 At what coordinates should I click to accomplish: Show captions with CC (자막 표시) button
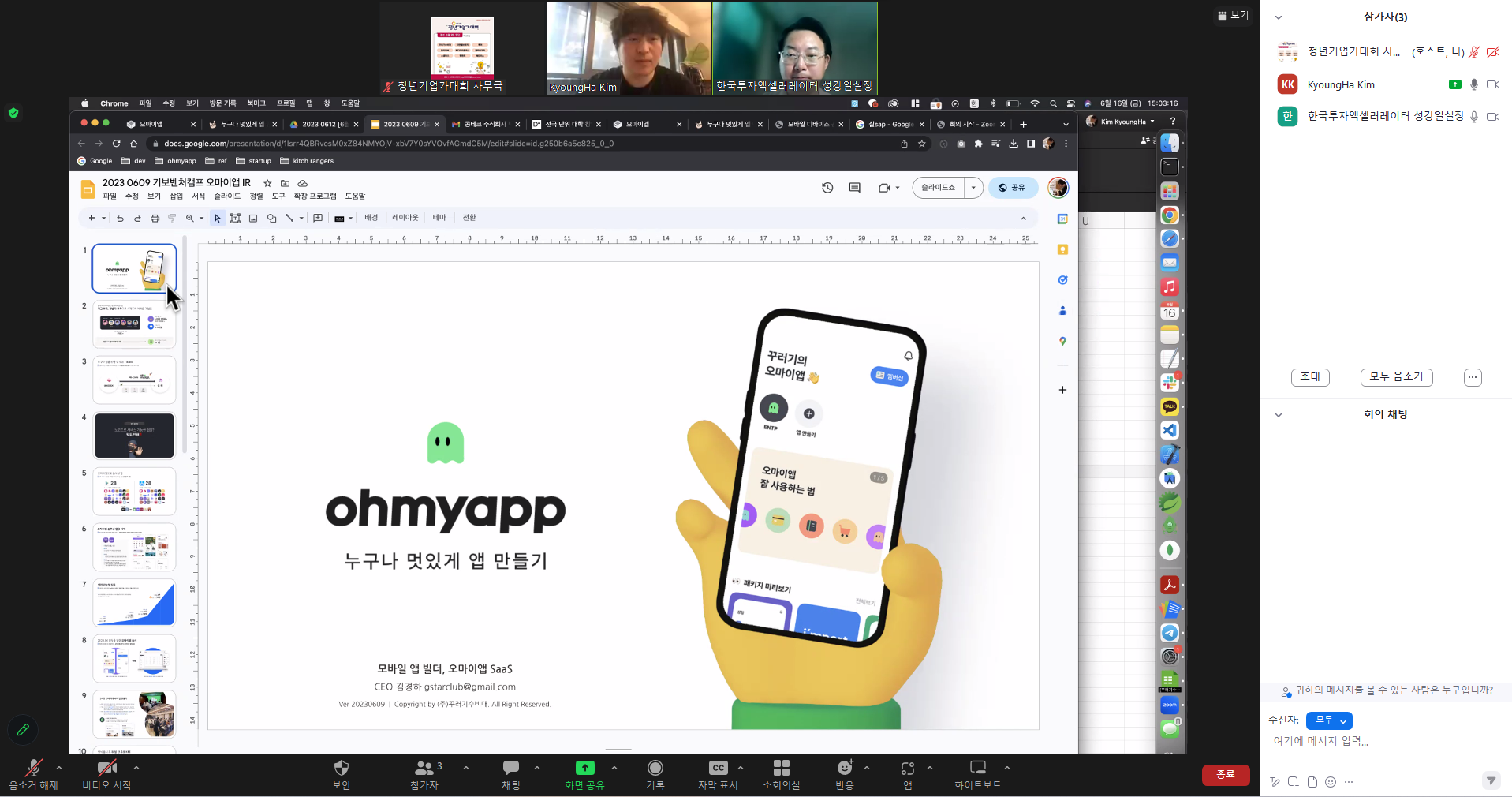pyautogui.click(x=718, y=774)
